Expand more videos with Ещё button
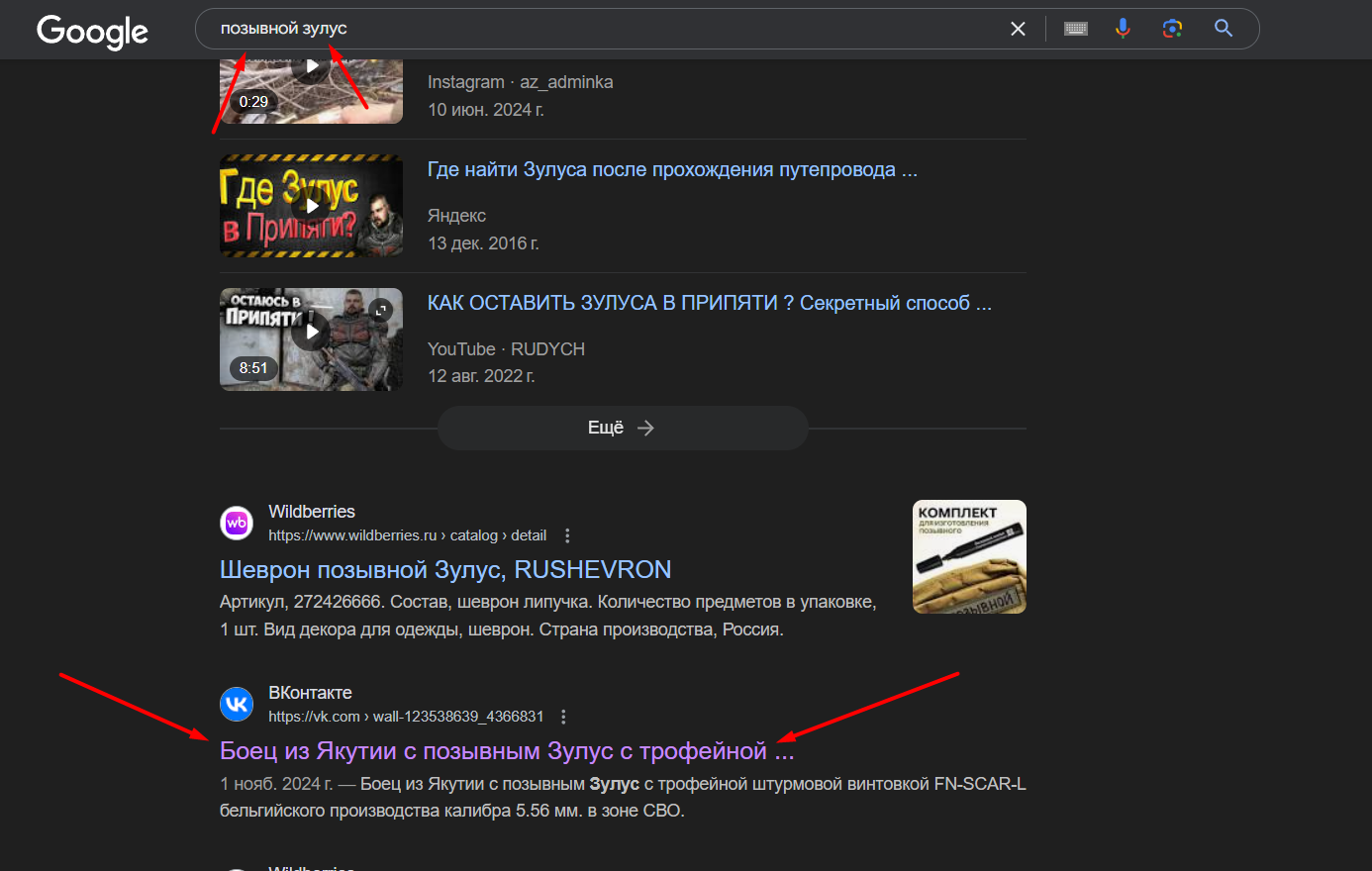 click(x=623, y=428)
